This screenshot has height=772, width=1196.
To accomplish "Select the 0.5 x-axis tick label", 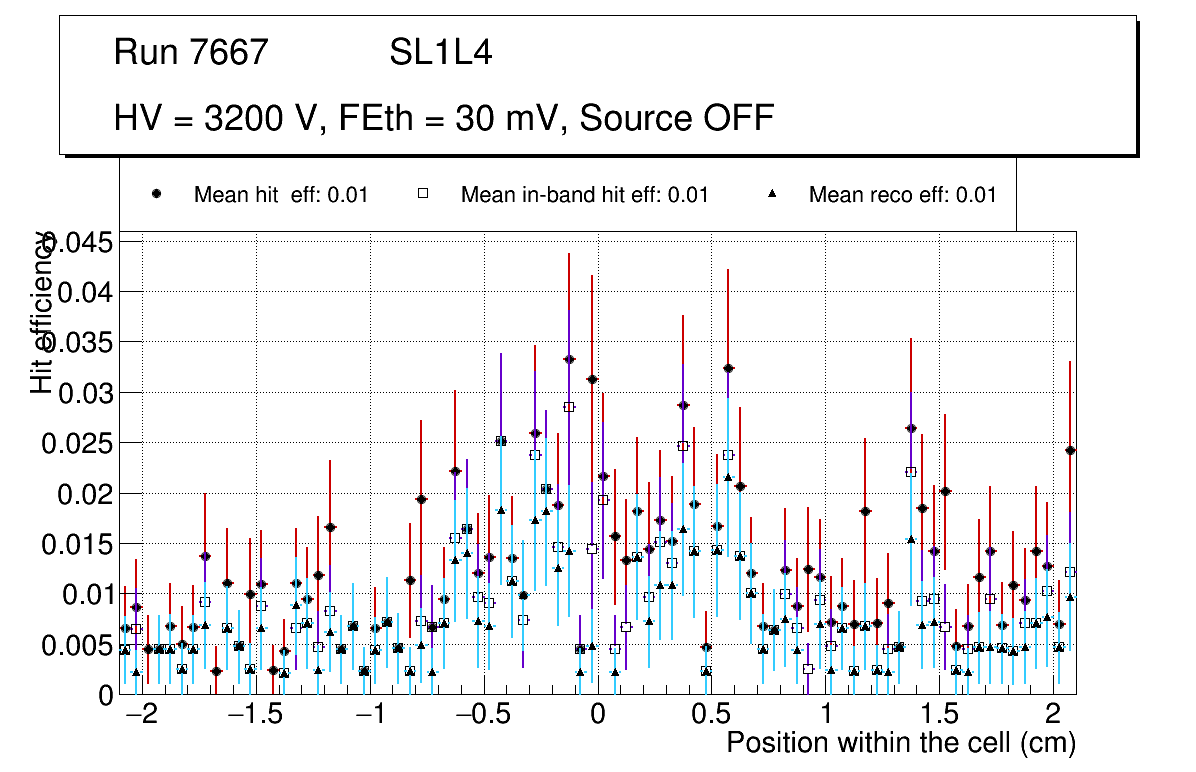I will [x=711, y=716].
